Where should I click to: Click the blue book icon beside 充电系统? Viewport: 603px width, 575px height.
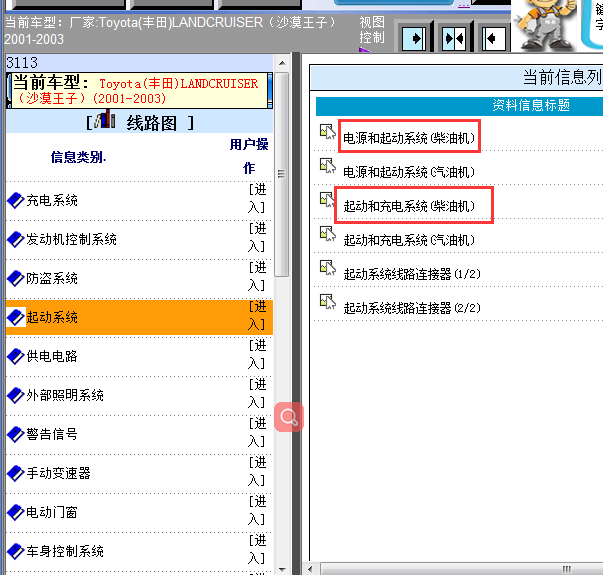16,200
